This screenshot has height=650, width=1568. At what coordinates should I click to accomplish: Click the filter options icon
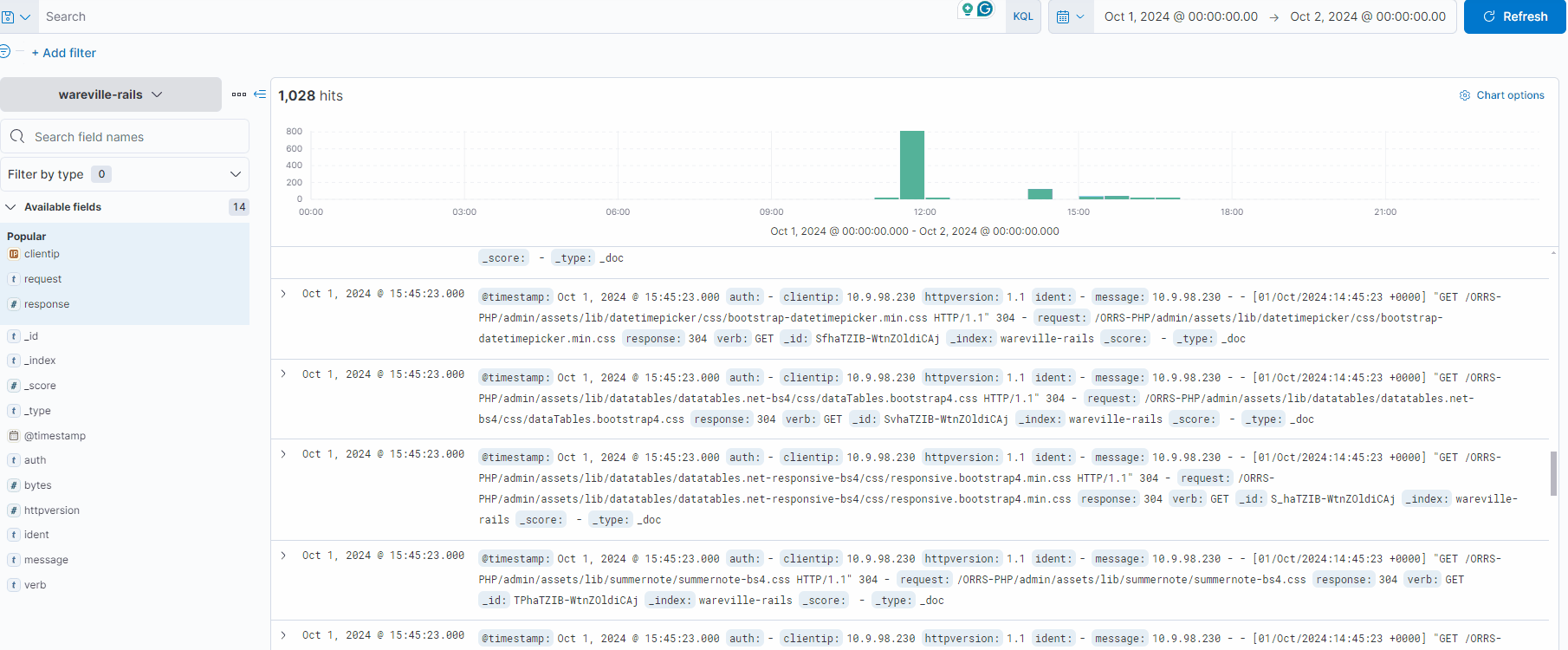(4, 51)
